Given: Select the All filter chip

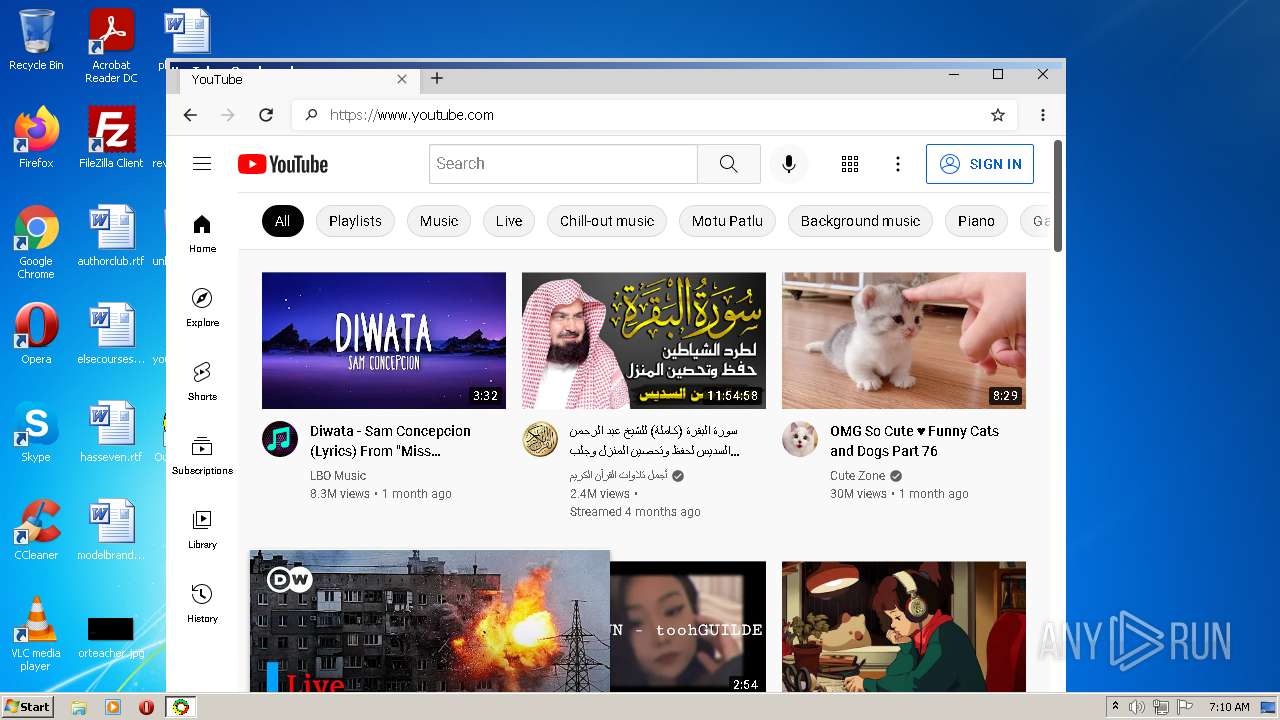Looking at the screenshot, I should coord(282,221).
